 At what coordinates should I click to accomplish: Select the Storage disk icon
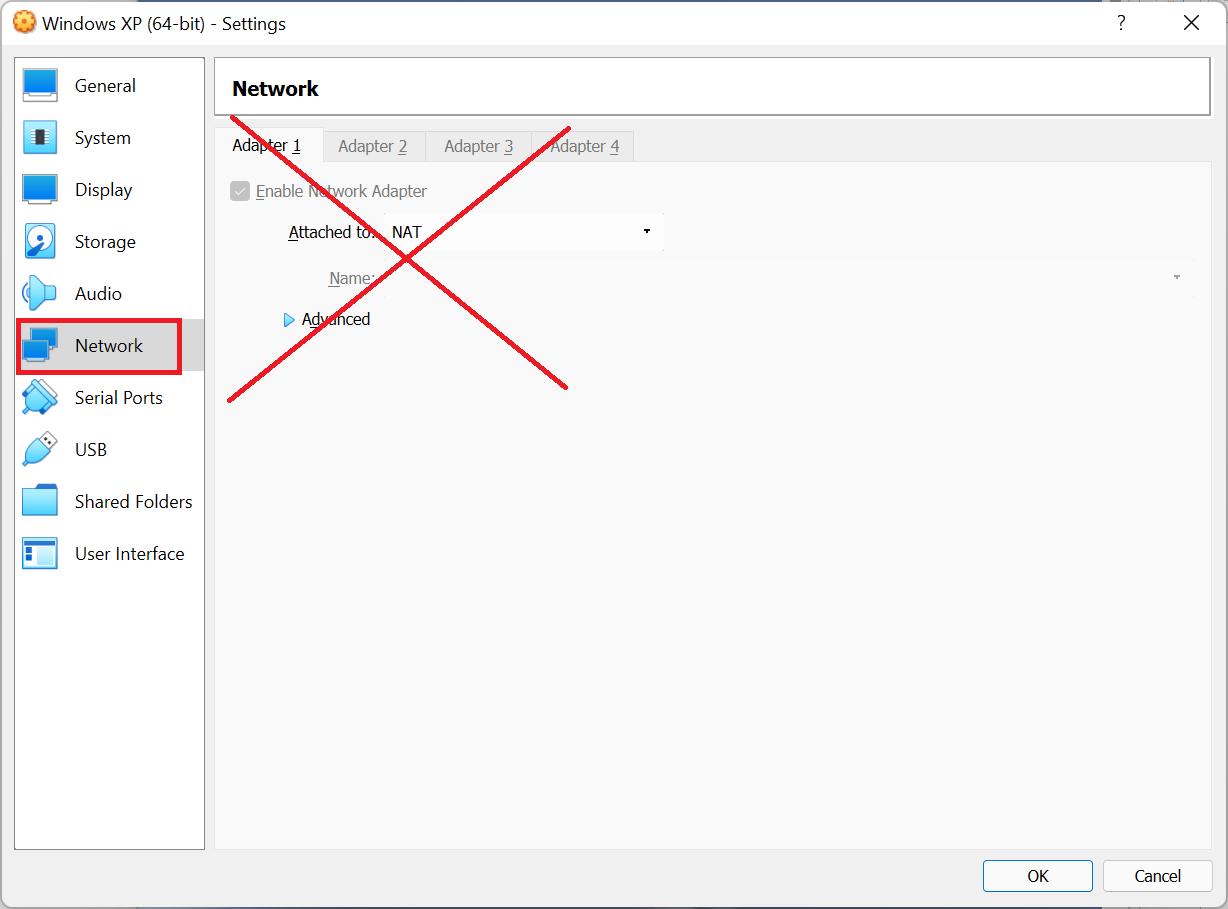tap(40, 242)
